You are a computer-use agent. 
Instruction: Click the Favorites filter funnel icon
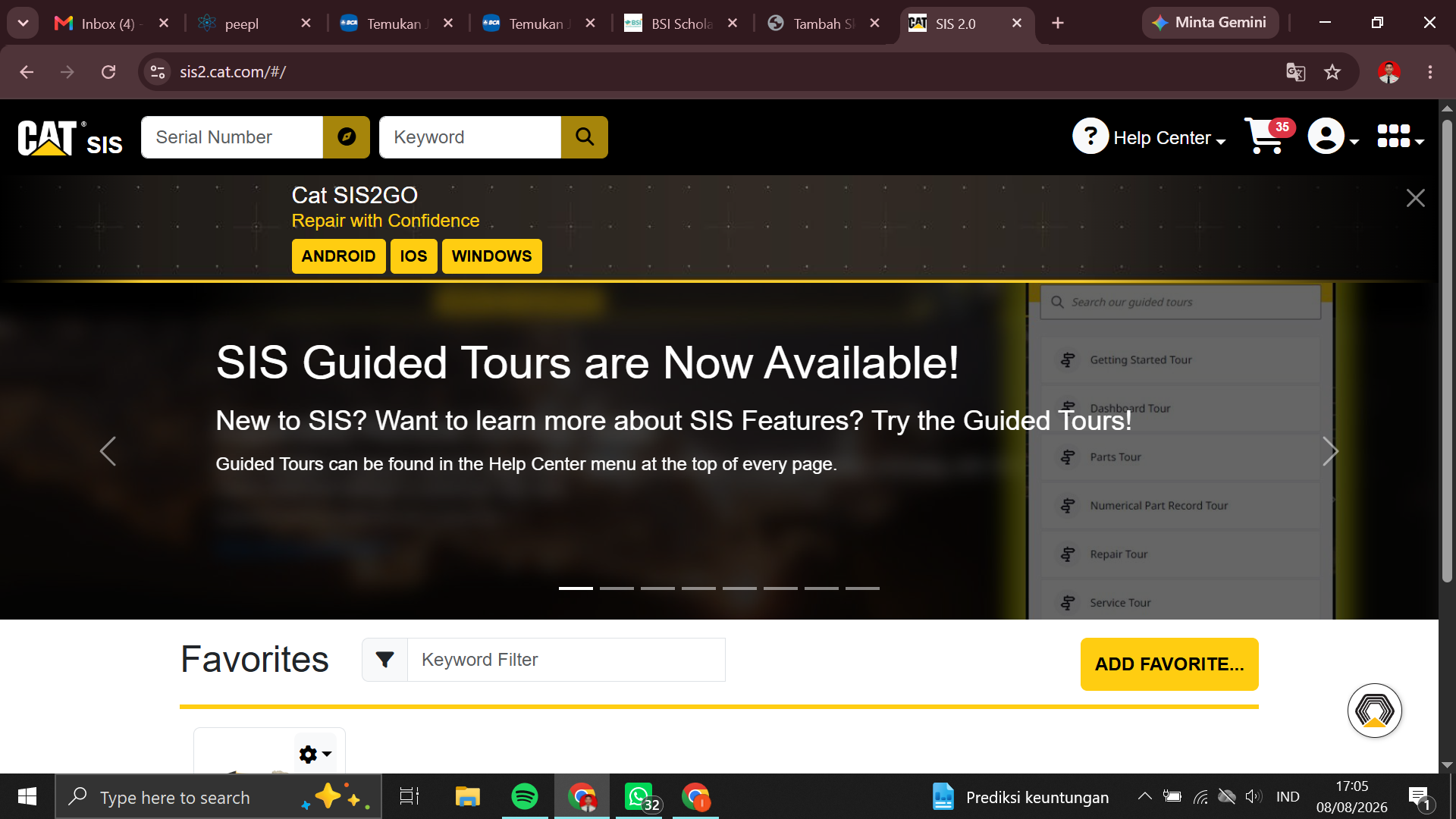coord(385,660)
